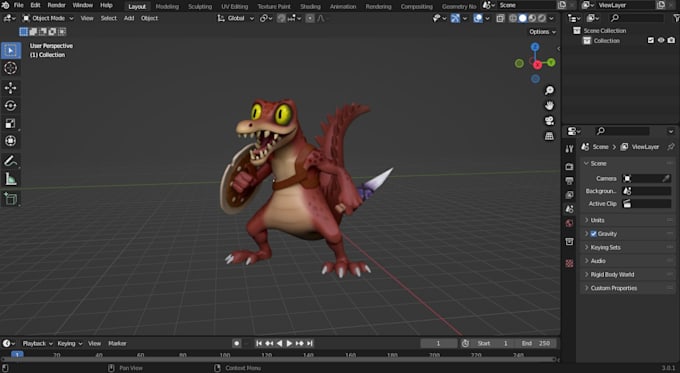Screen dimensions: 680x373
Task: Open the Global orientation dropdown
Action: [x=235, y=18]
